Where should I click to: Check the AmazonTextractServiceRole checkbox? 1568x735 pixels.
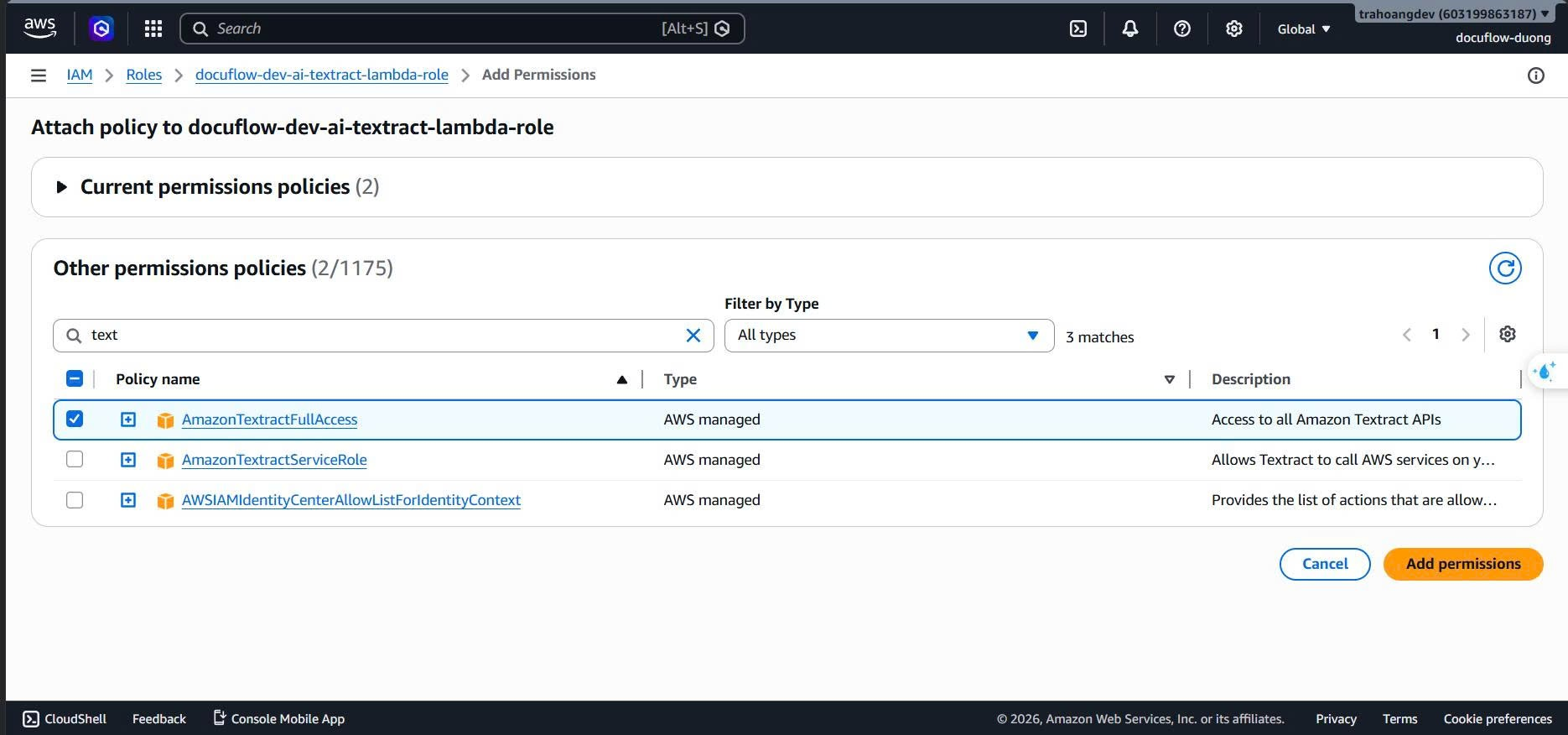coord(75,459)
